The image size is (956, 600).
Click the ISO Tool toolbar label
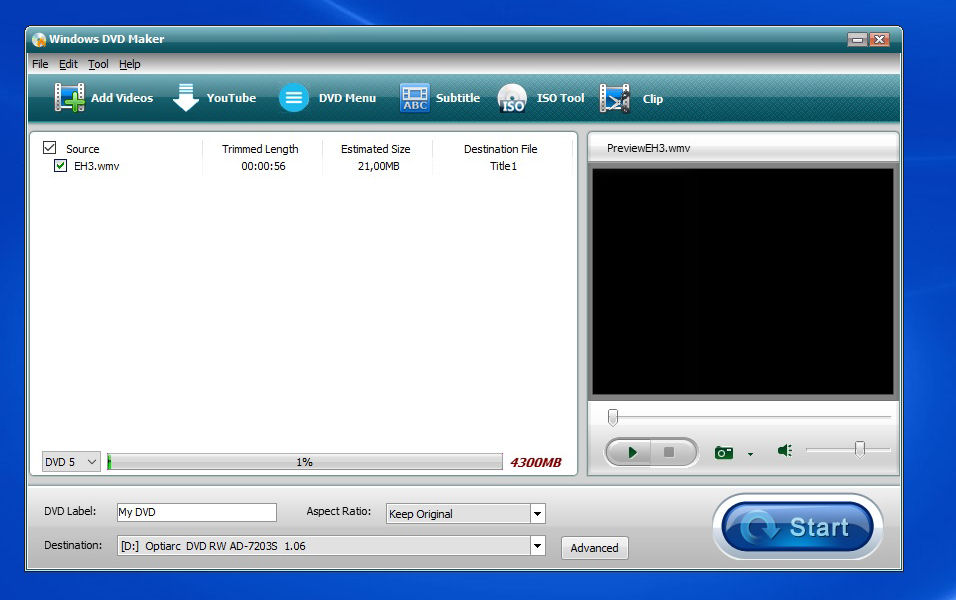pyautogui.click(x=560, y=98)
